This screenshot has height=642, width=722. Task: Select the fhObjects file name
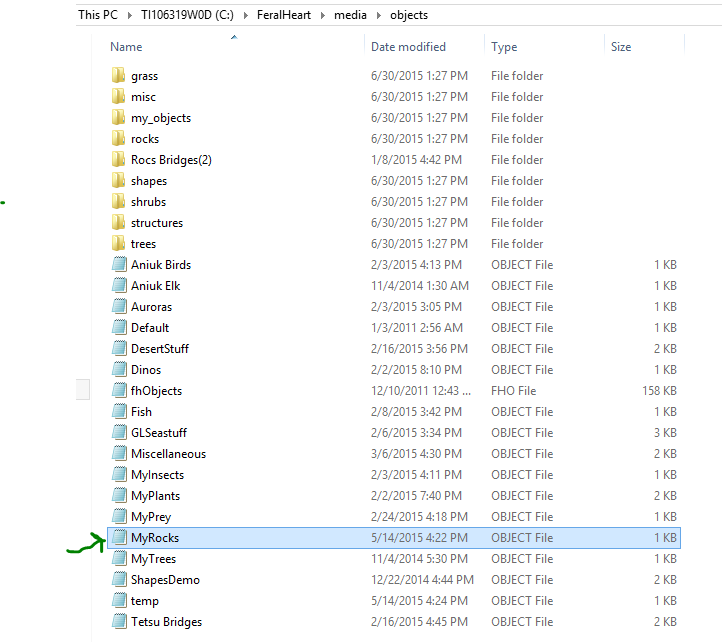point(157,391)
